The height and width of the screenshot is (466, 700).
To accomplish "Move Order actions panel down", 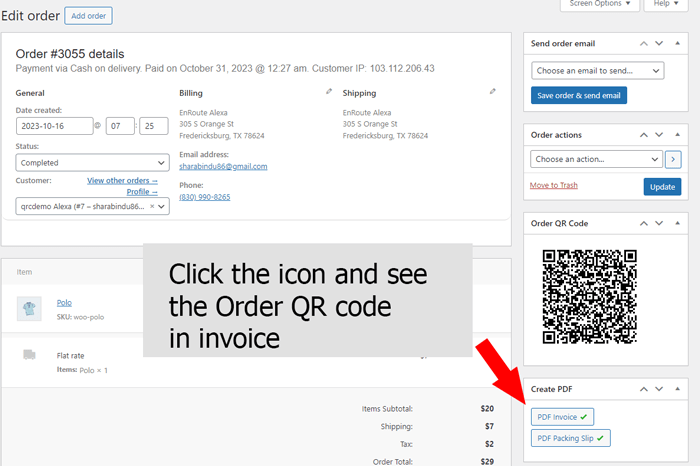I will pyautogui.click(x=659, y=135).
